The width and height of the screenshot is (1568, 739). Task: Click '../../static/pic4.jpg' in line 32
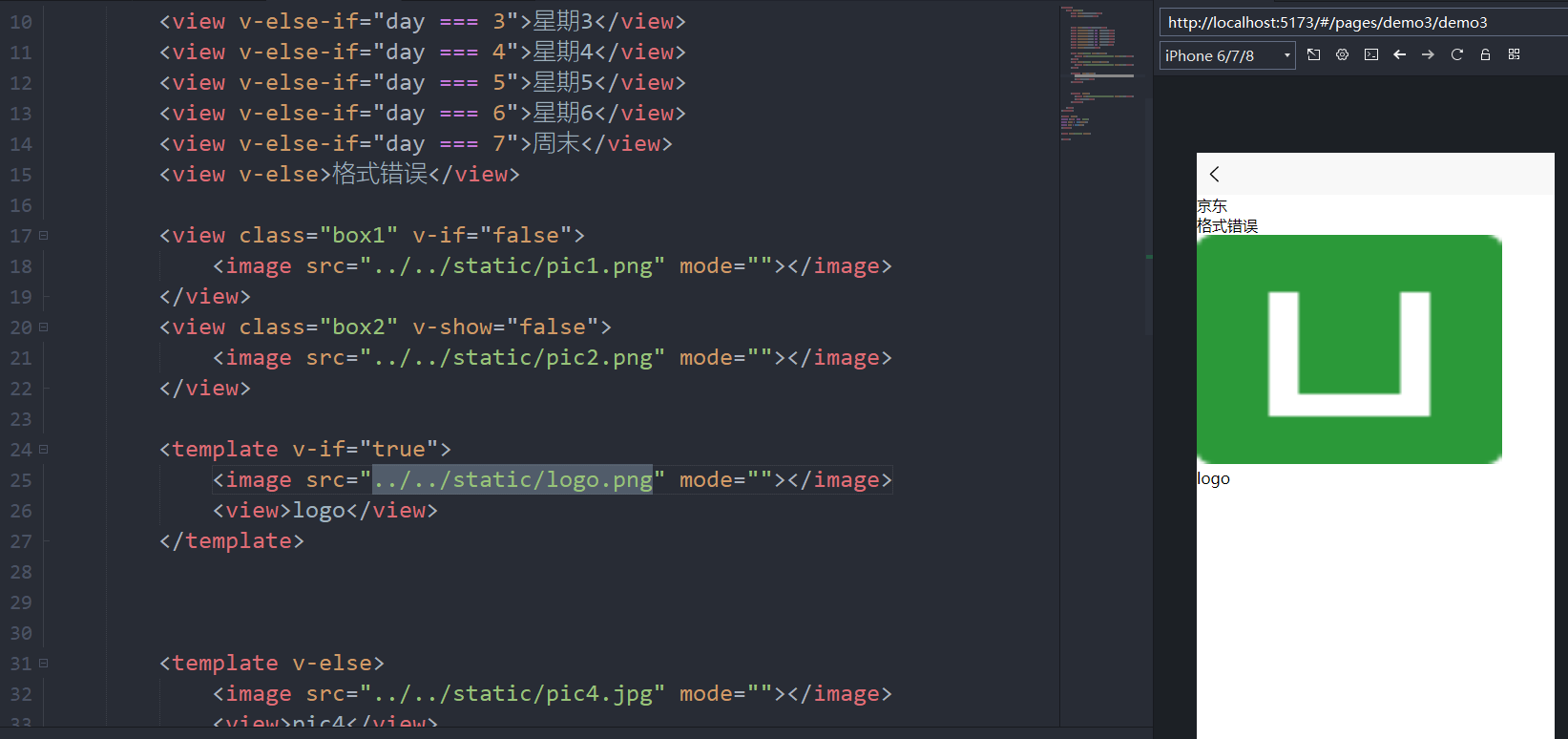click(512, 693)
